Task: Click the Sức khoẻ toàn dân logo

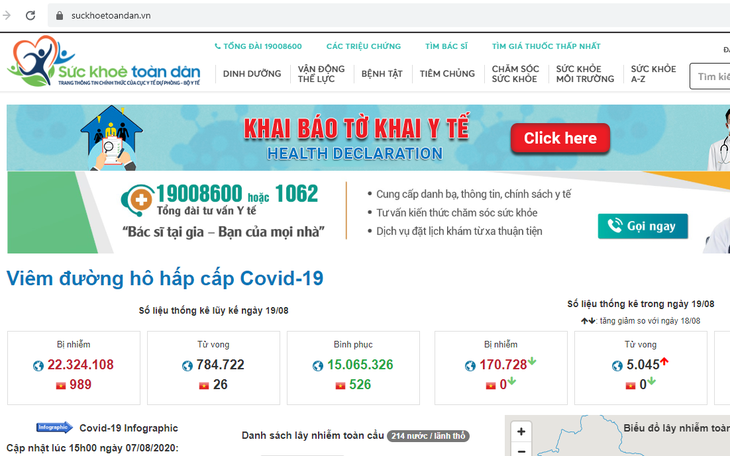Action: [x=103, y=61]
